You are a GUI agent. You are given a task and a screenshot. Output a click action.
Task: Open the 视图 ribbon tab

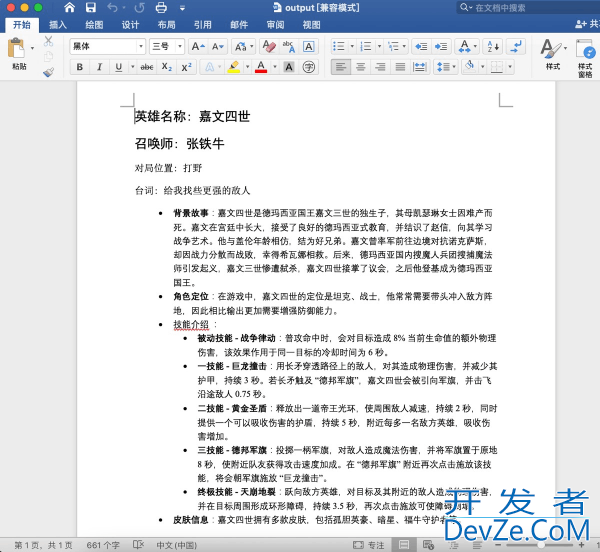click(311, 25)
